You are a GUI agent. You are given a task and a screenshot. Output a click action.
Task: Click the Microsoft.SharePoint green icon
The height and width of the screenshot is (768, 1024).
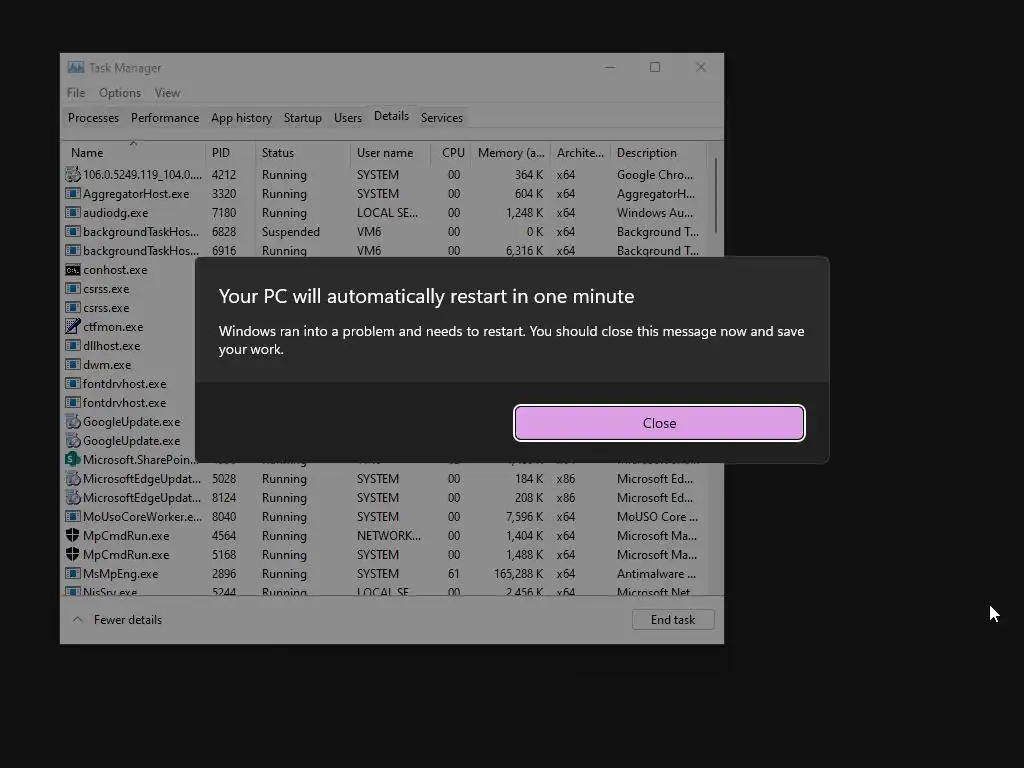[x=72, y=459]
